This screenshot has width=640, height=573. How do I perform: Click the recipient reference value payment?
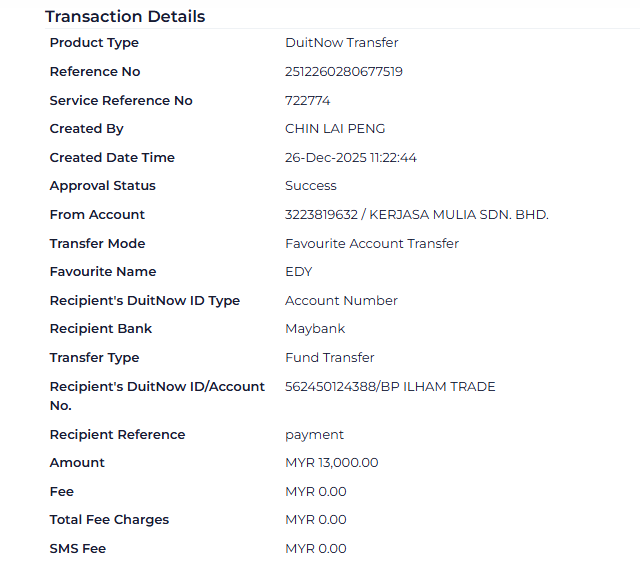314,435
